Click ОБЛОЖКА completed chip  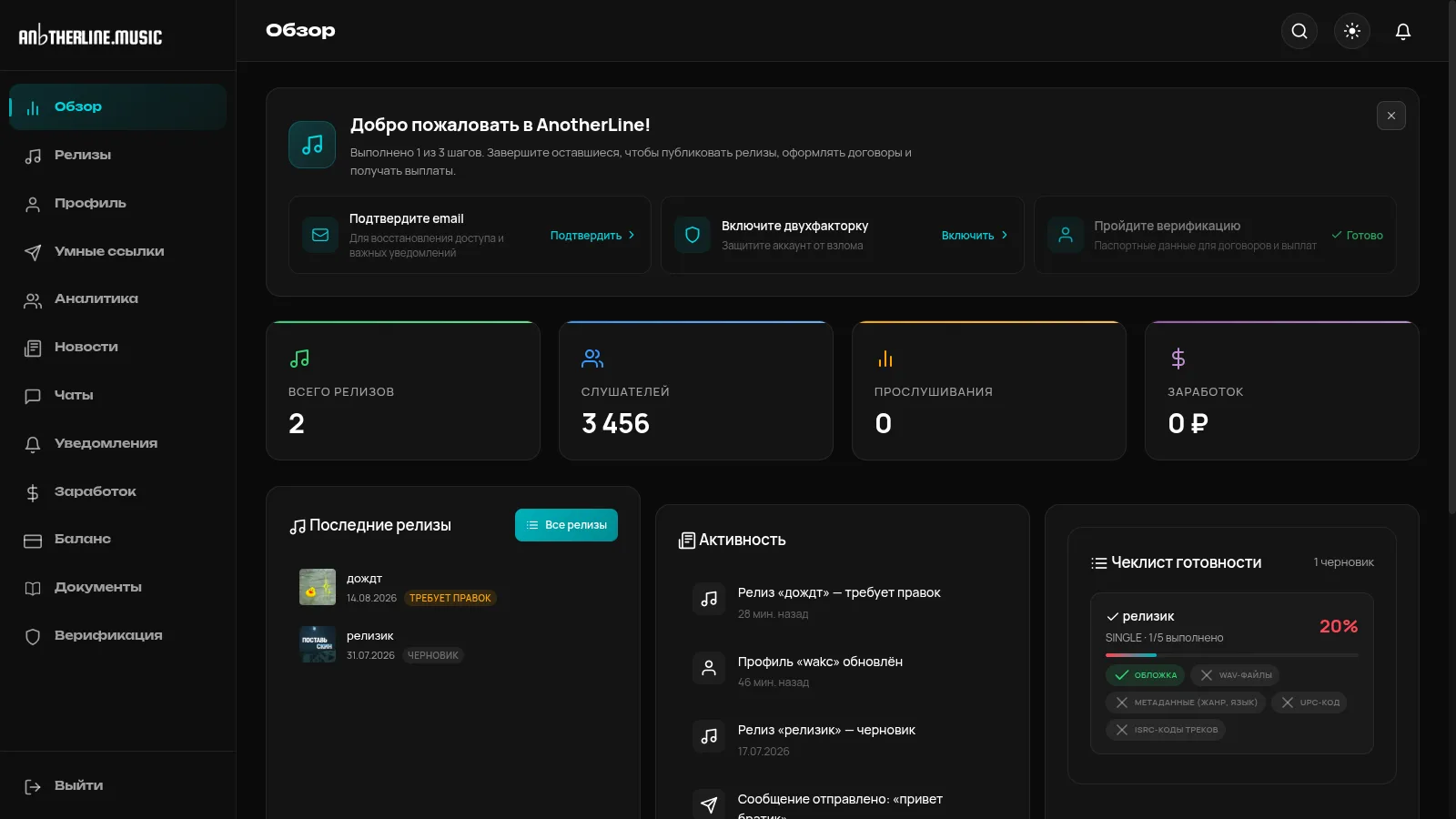(x=1145, y=675)
